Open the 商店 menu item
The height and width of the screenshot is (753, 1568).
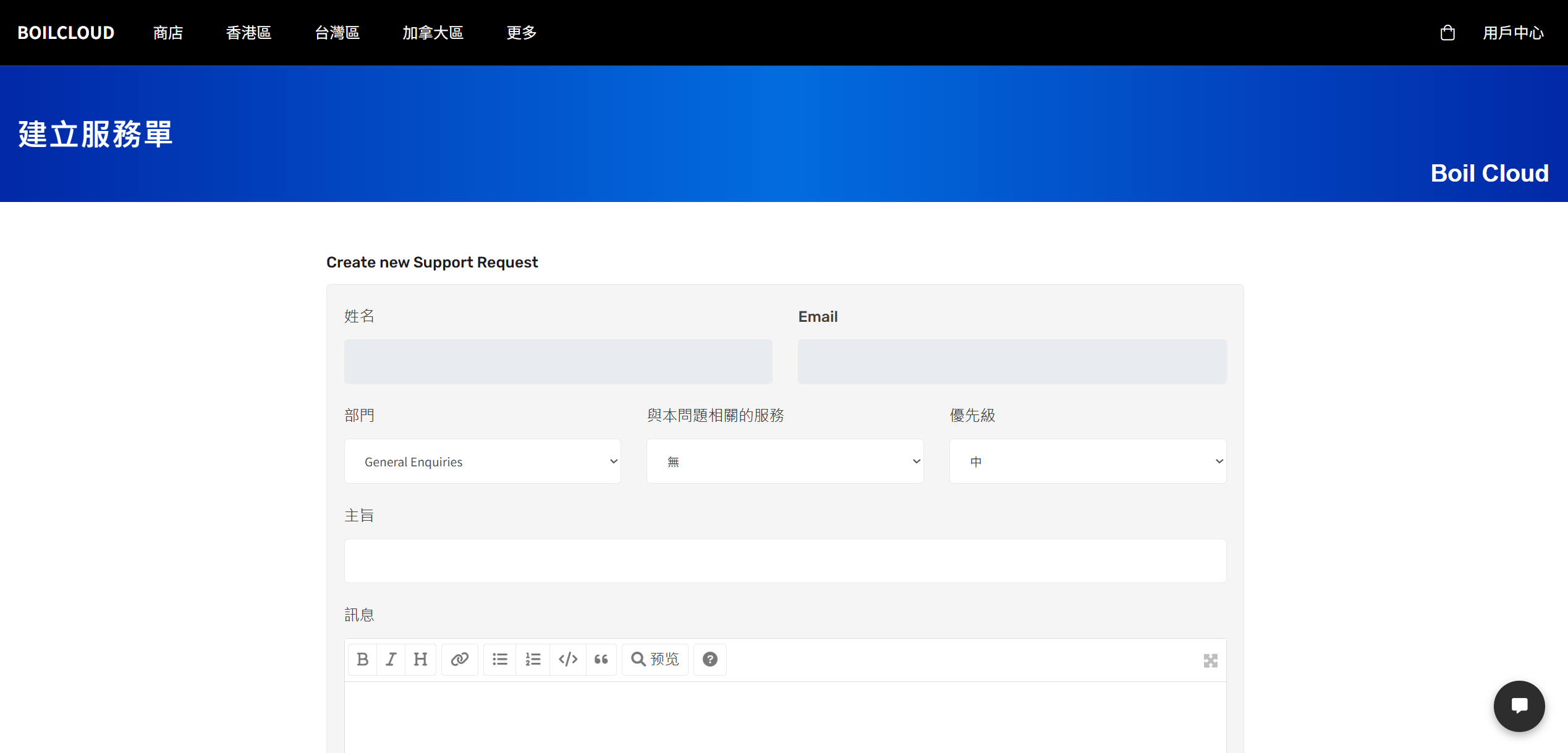click(168, 33)
